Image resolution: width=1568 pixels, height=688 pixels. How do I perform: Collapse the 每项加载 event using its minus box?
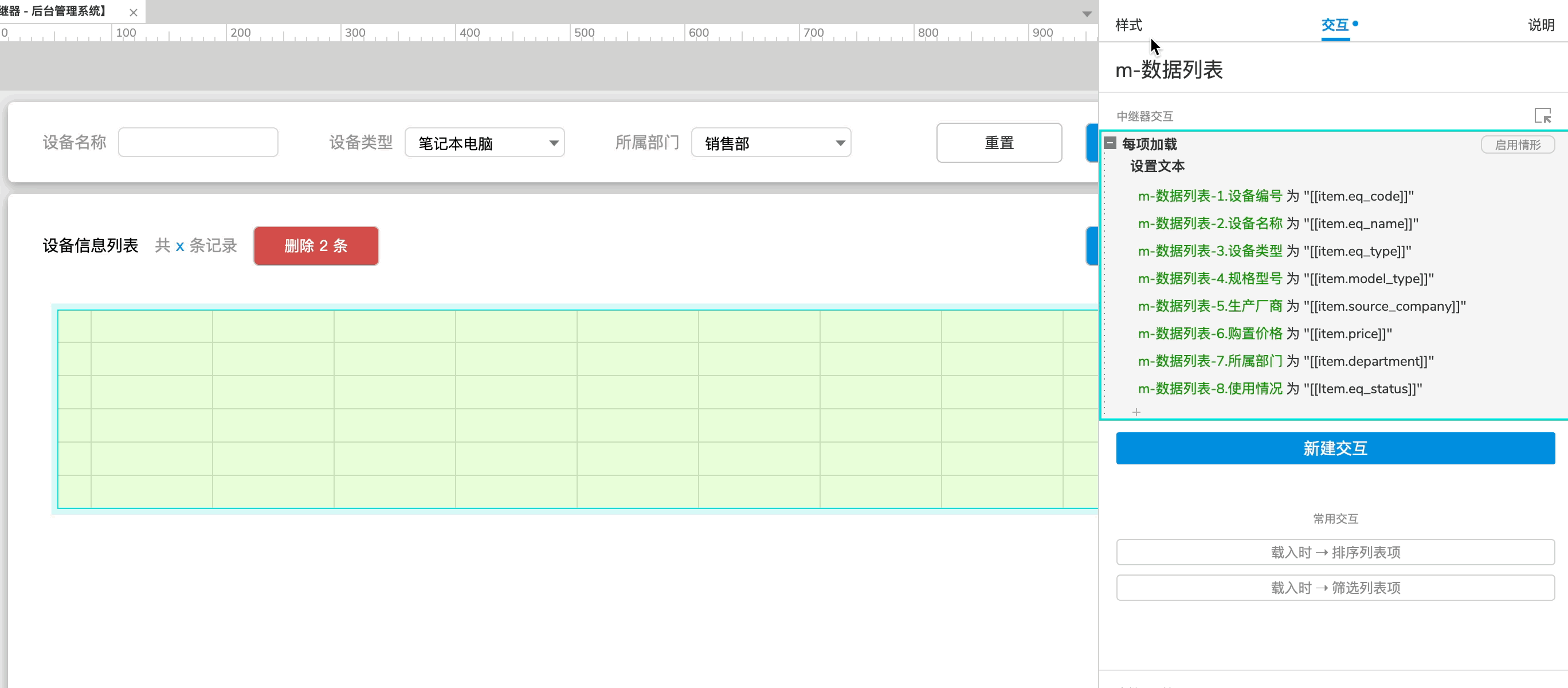(1111, 144)
